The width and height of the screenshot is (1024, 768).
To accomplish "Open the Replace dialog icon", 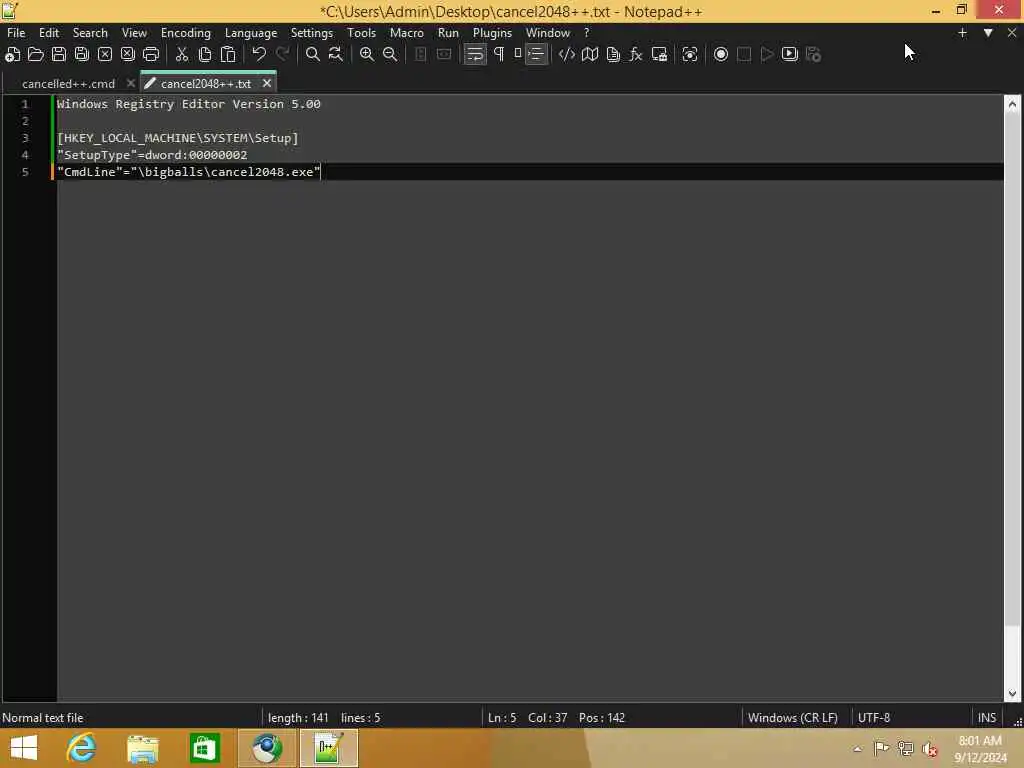I will tap(336, 55).
